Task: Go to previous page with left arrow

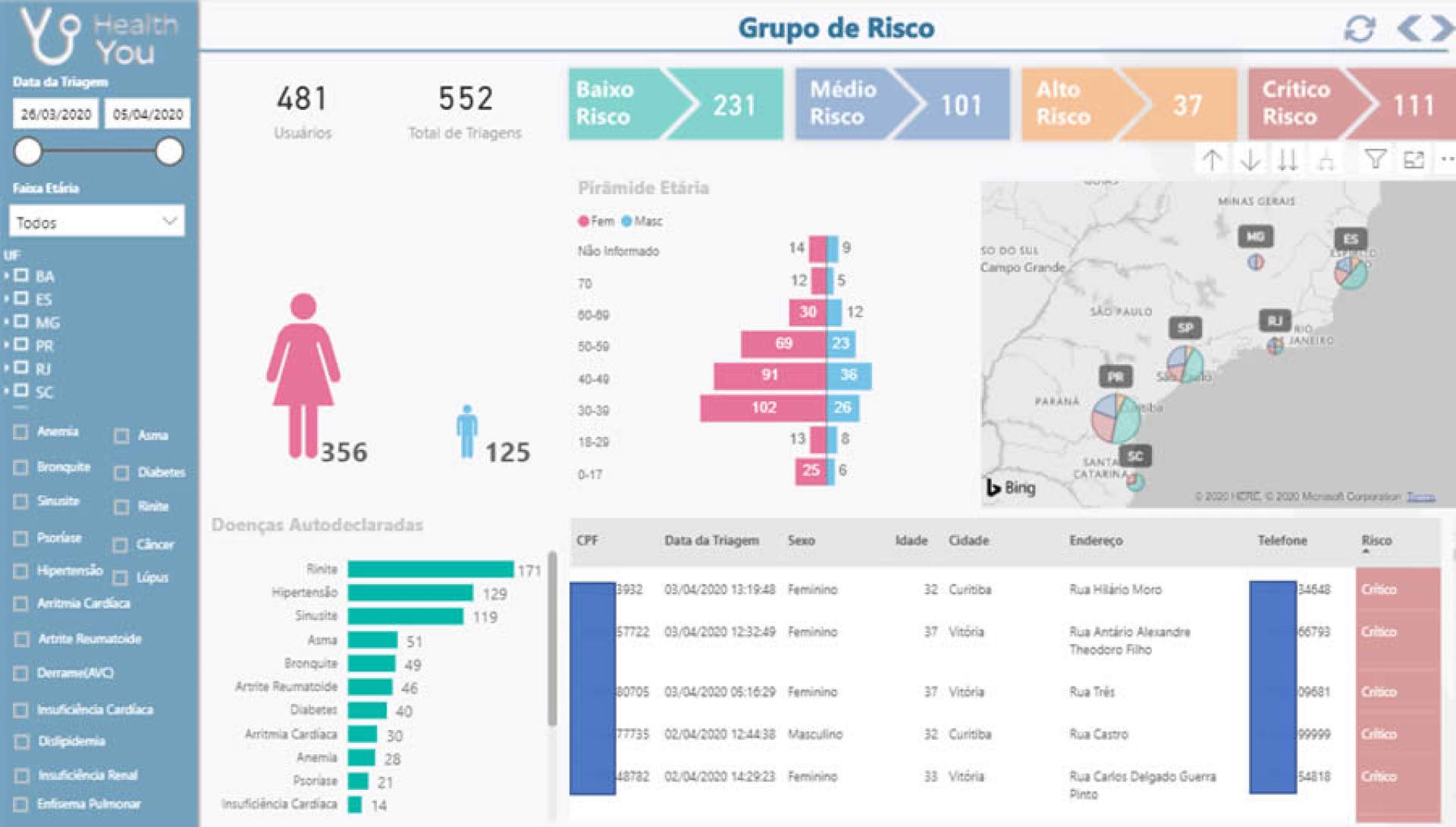Action: click(x=1409, y=28)
